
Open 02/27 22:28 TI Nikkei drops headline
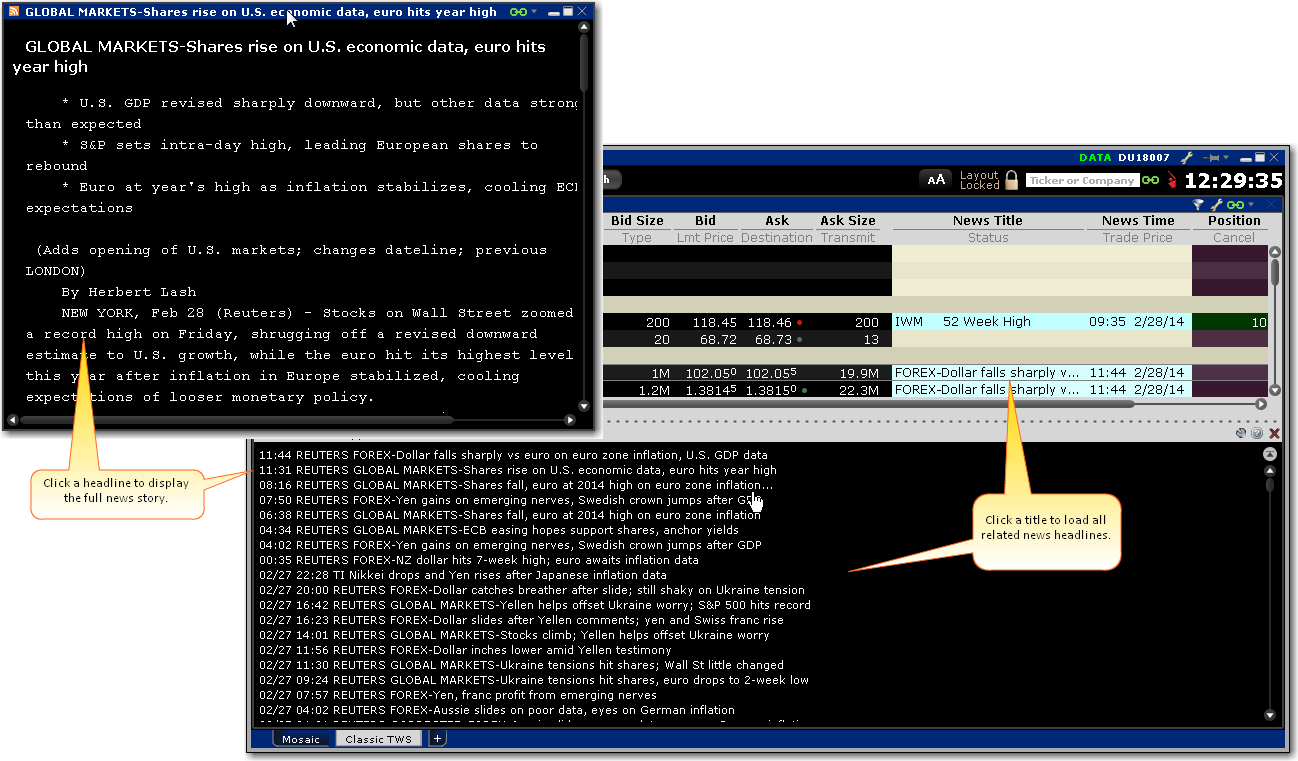(x=462, y=575)
